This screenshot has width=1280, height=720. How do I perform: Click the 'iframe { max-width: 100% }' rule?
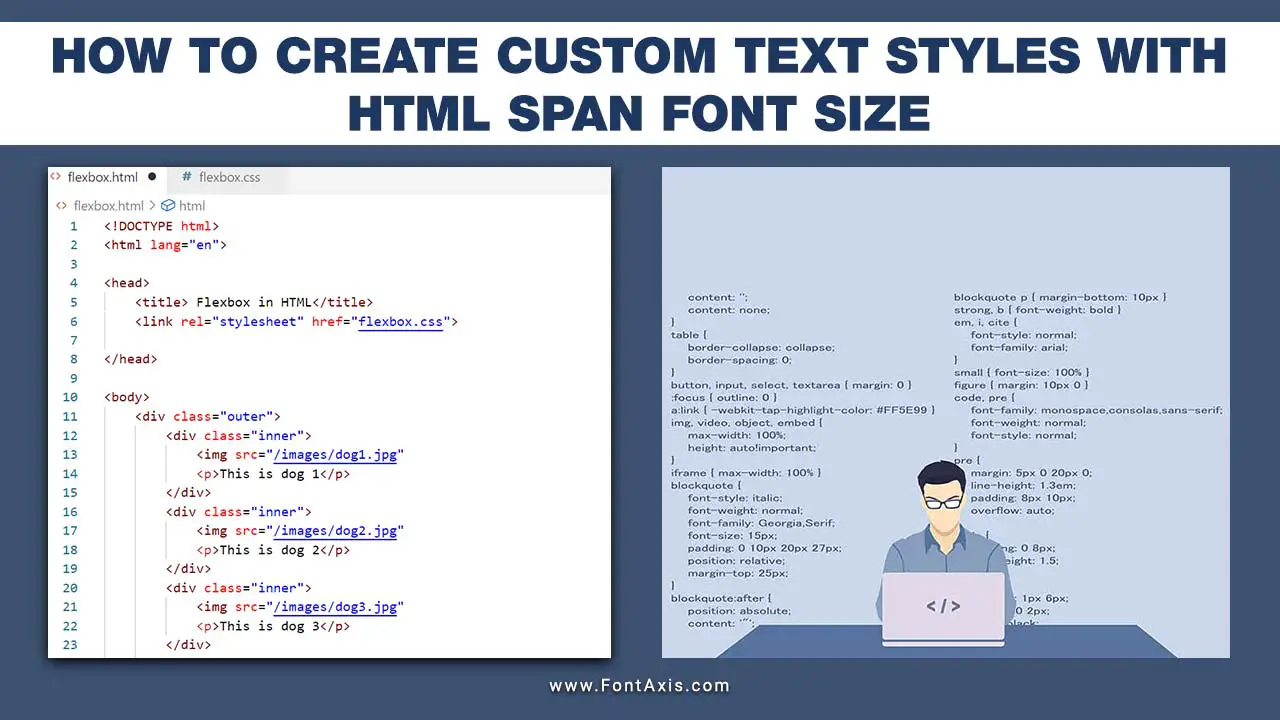click(x=746, y=472)
